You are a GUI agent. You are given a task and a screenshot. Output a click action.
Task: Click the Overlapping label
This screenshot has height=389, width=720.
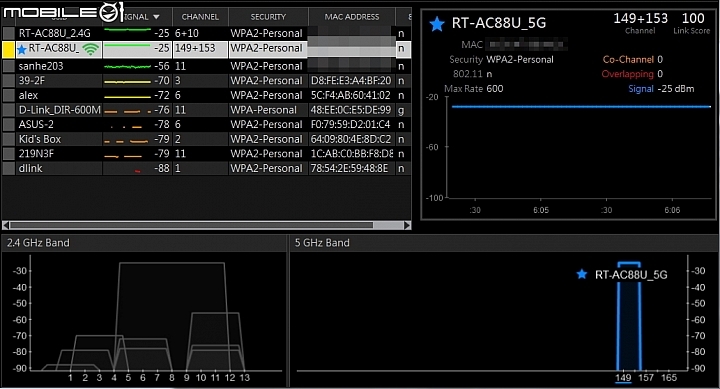pos(627,74)
